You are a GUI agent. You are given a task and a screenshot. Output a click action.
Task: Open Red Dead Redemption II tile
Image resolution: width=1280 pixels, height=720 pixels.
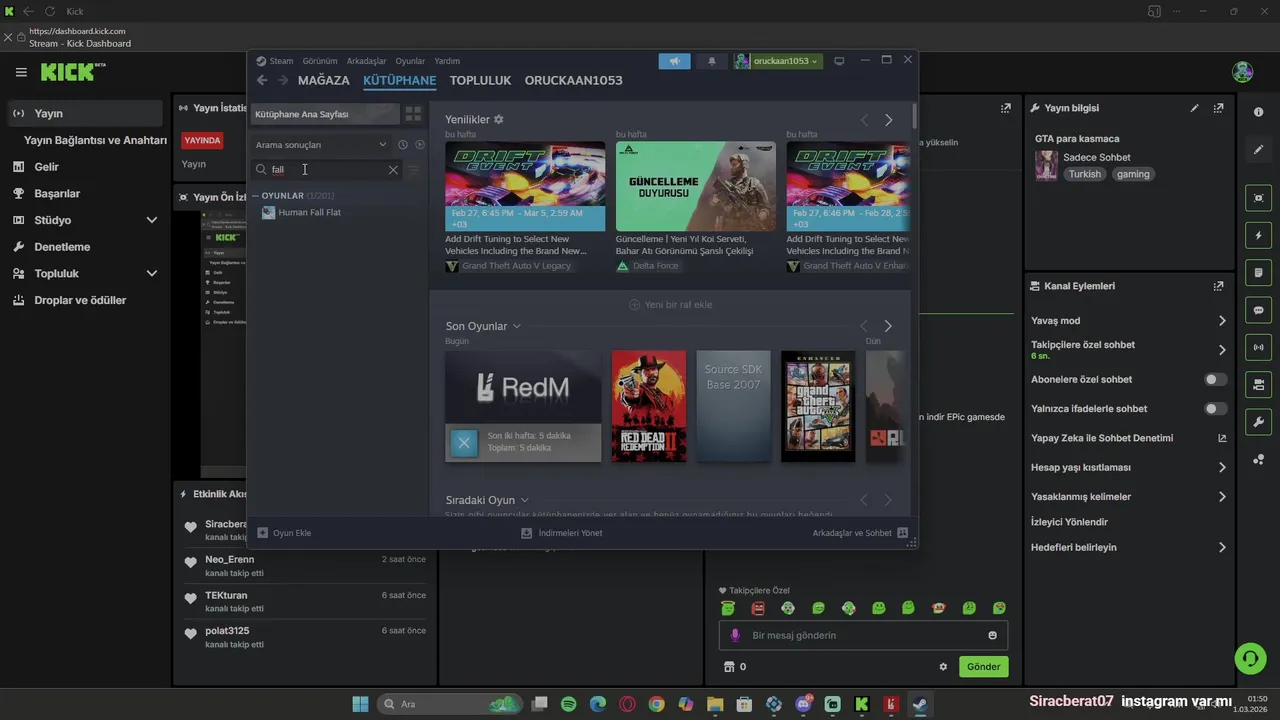(649, 406)
